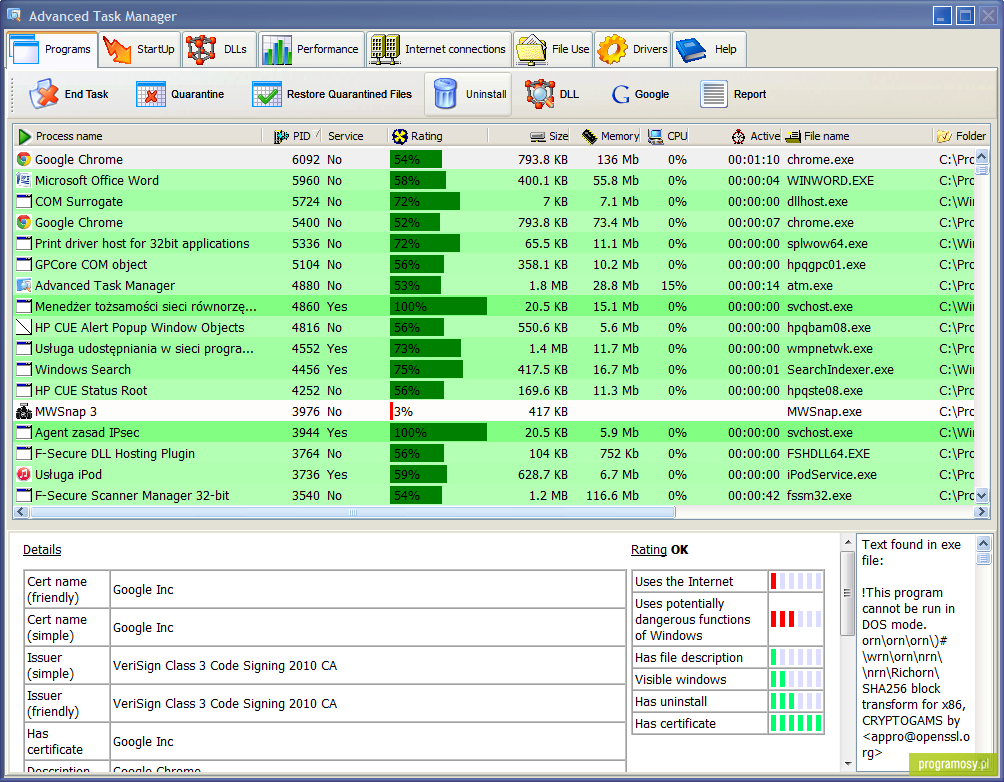The width and height of the screenshot is (1004, 782).
Task: Switch to the Drivers tab
Action: point(633,49)
